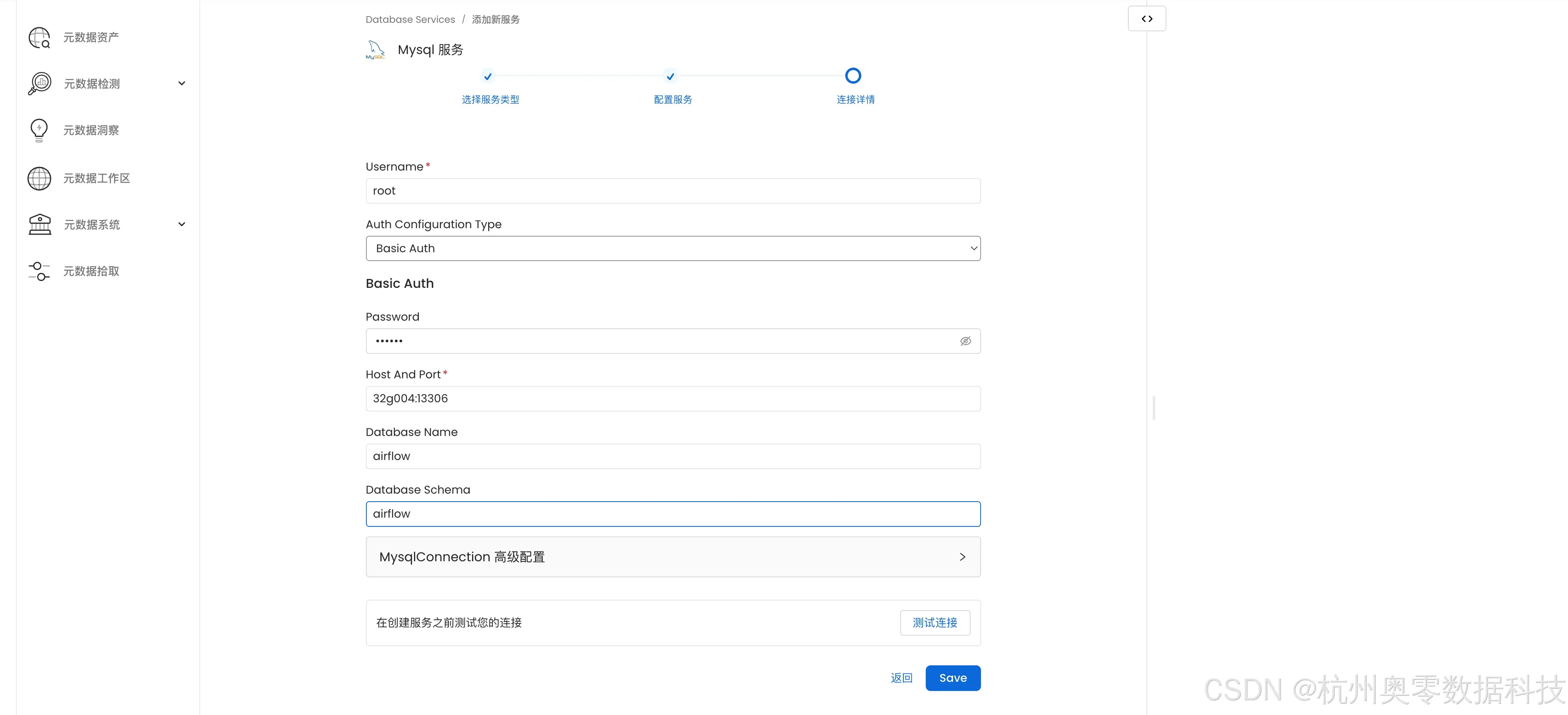This screenshot has height=715, width=1568.
Task: Open the Auth Configuration Type dropdown
Action: pyautogui.click(x=673, y=248)
